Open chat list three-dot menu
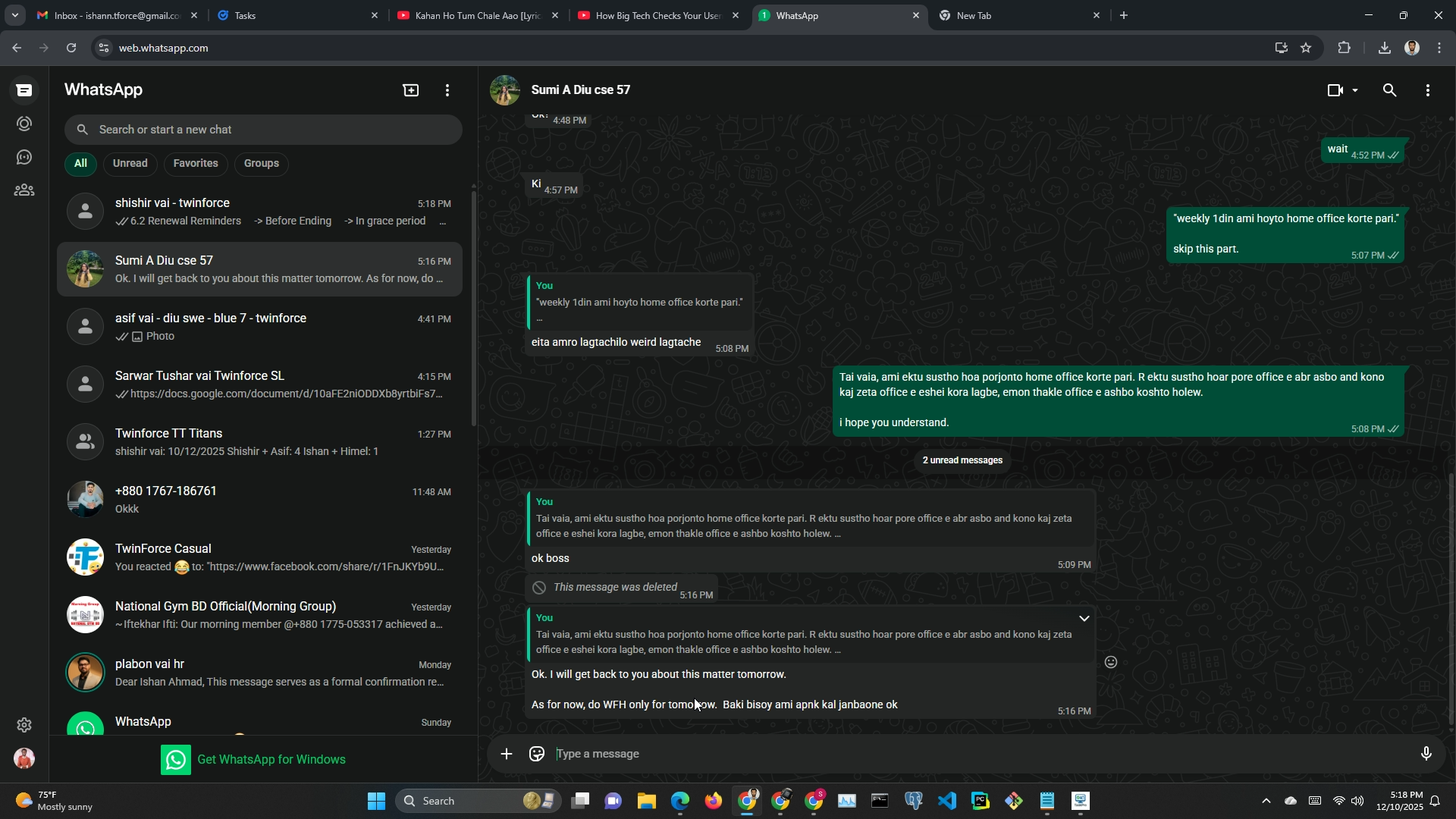This screenshot has height=819, width=1456. click(447, 90)
